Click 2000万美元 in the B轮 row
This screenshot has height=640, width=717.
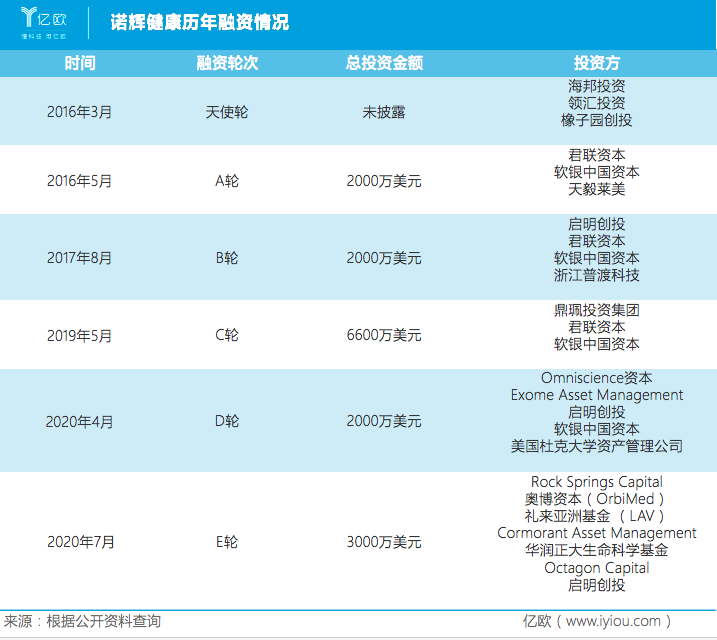pyautogui.click(x=384, y=258)
